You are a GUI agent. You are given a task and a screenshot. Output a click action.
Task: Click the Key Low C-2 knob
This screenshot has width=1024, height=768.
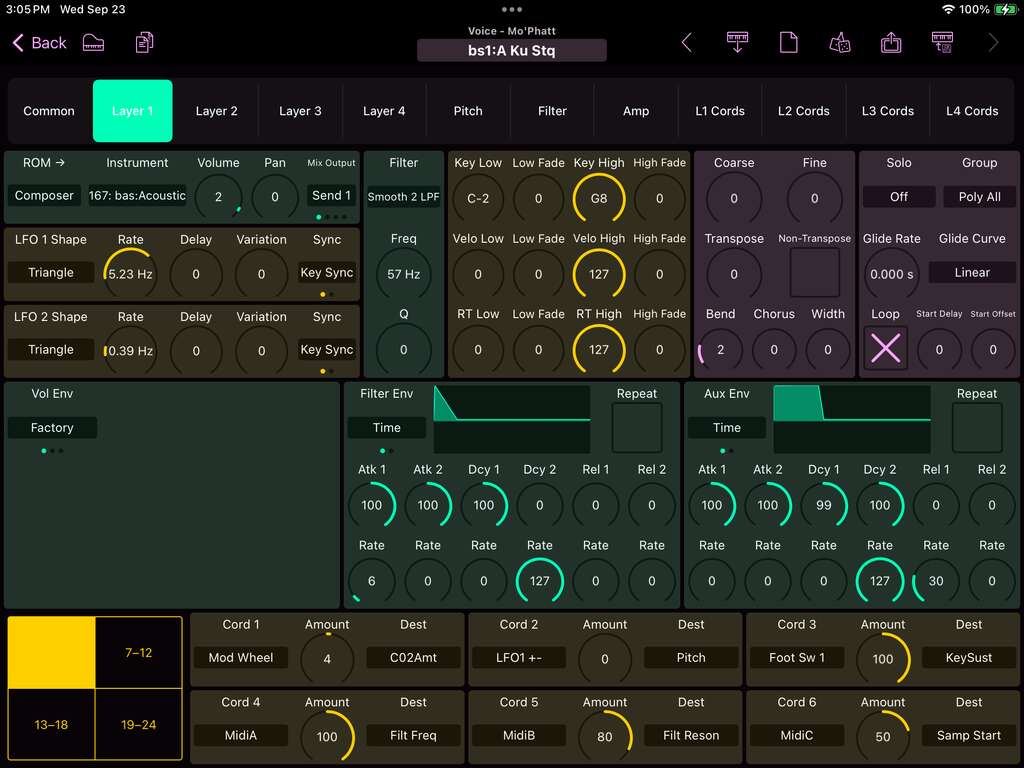[x=477, y=198]
